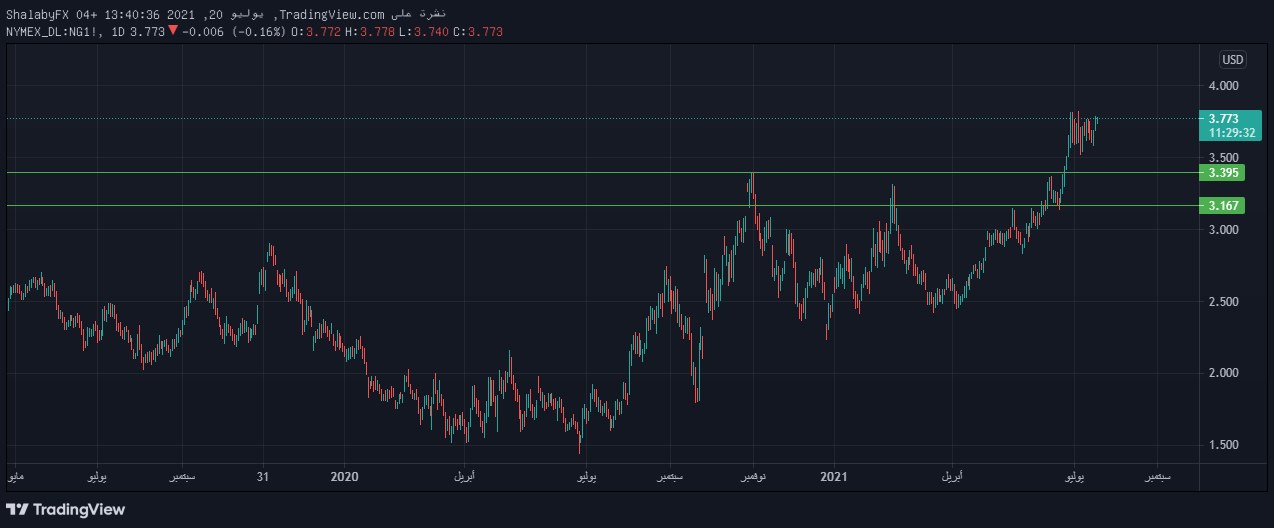Viewport: 1274px width, 528px height.
Task: Click the 2.500 price scale tick
Action: [1223, 302]
